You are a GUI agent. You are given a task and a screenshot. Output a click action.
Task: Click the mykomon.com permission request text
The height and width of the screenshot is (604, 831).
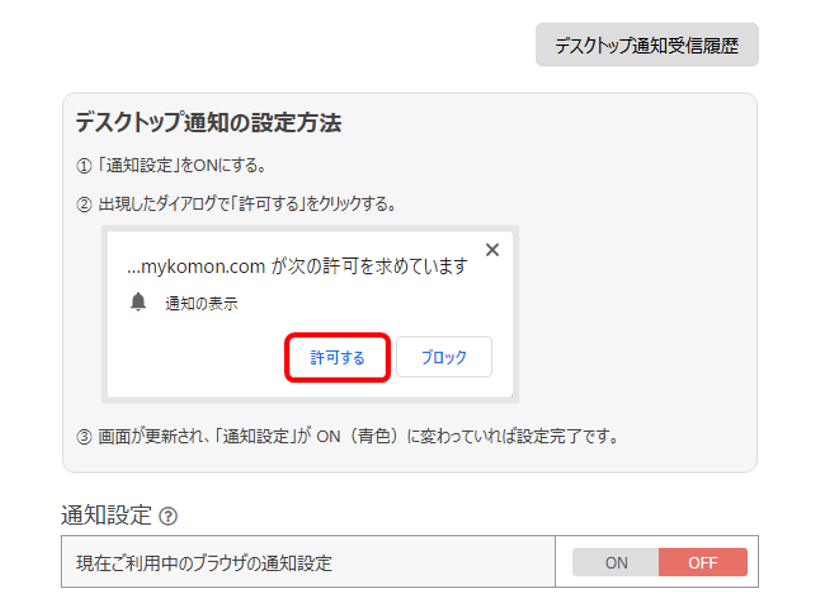click(297, 266)
